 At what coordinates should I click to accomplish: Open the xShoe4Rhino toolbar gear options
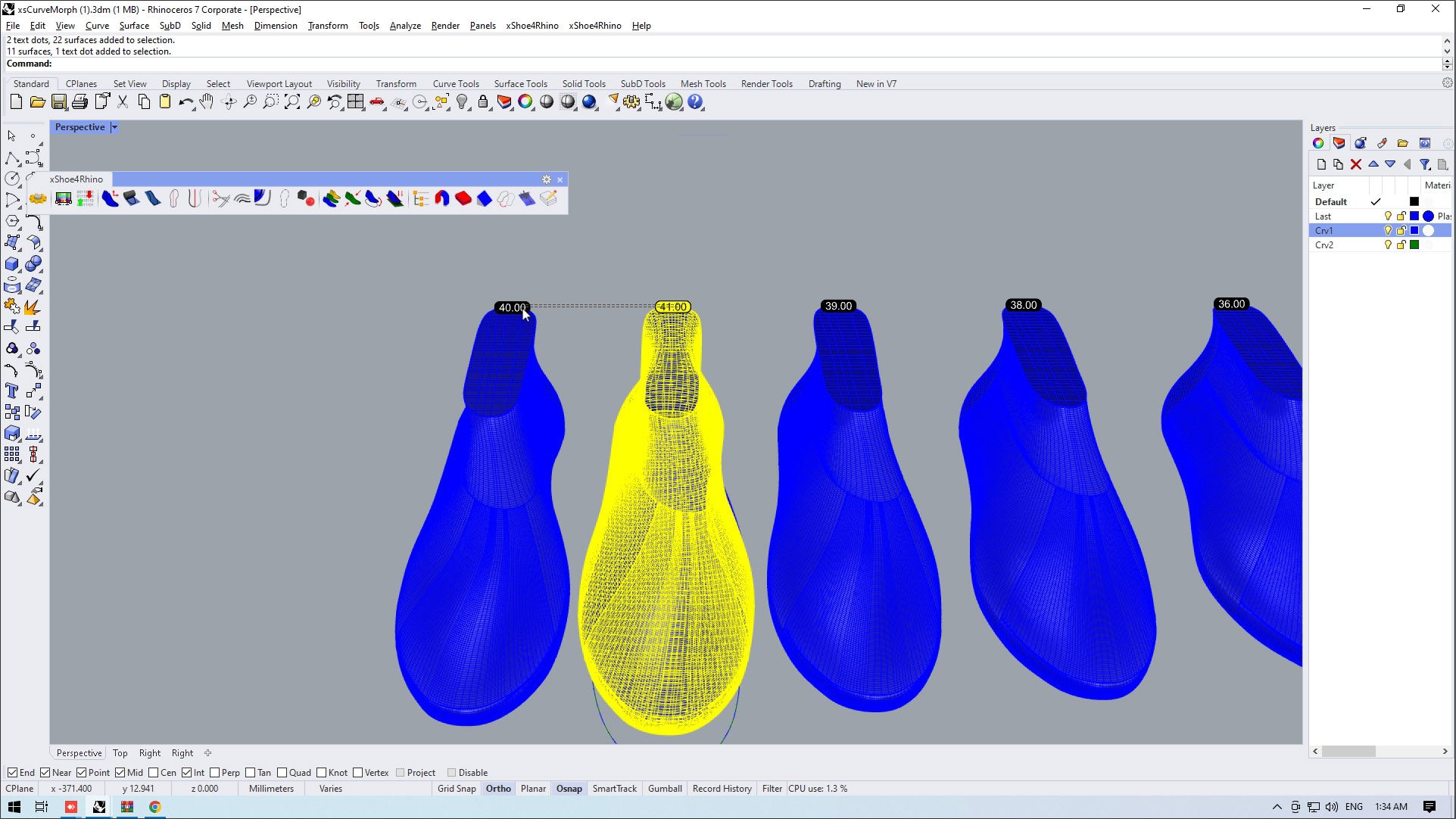(x=547, y=179)
